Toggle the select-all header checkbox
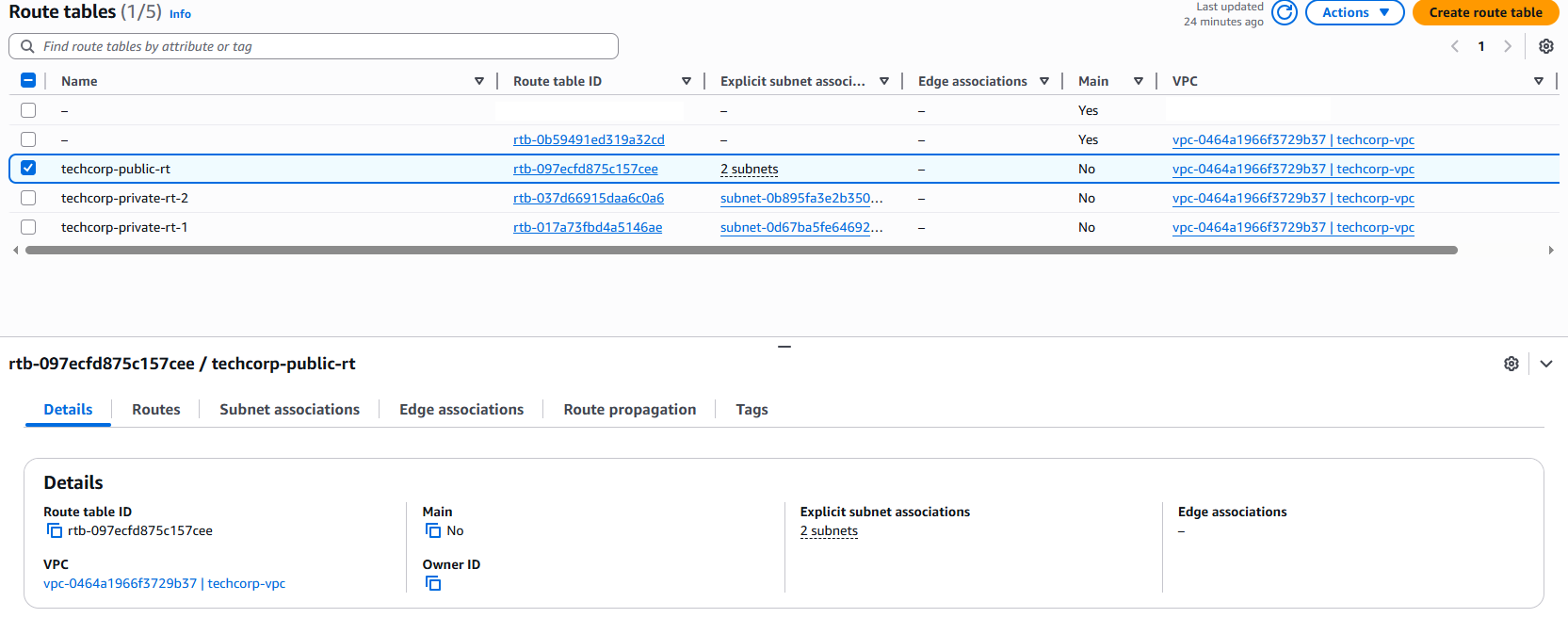The height and width of the screenshot is (618, 1568). (28, 81)
